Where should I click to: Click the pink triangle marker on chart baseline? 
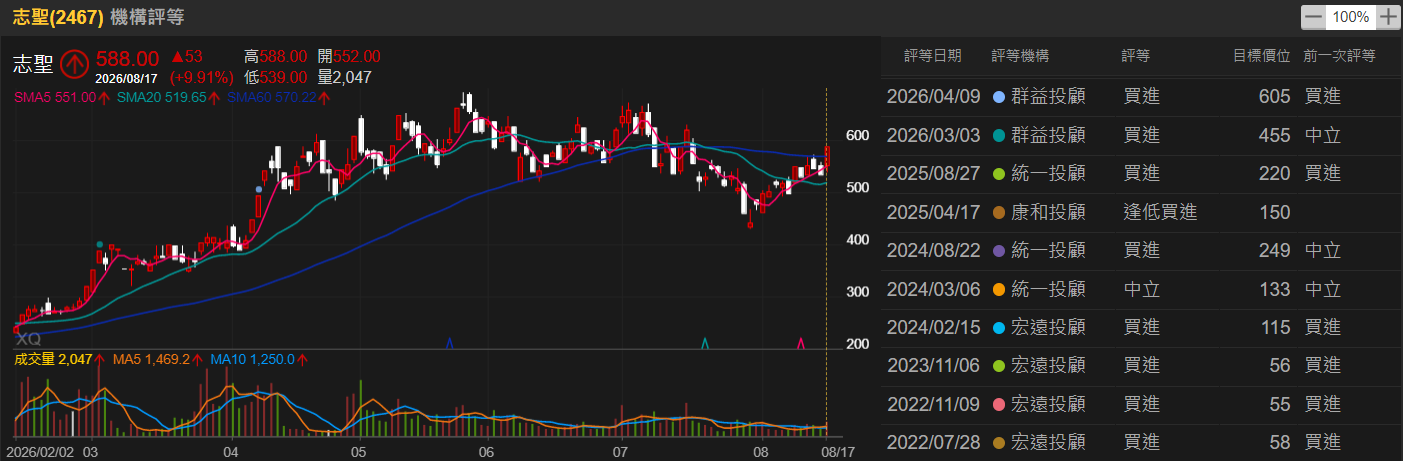tap(801, 343)
